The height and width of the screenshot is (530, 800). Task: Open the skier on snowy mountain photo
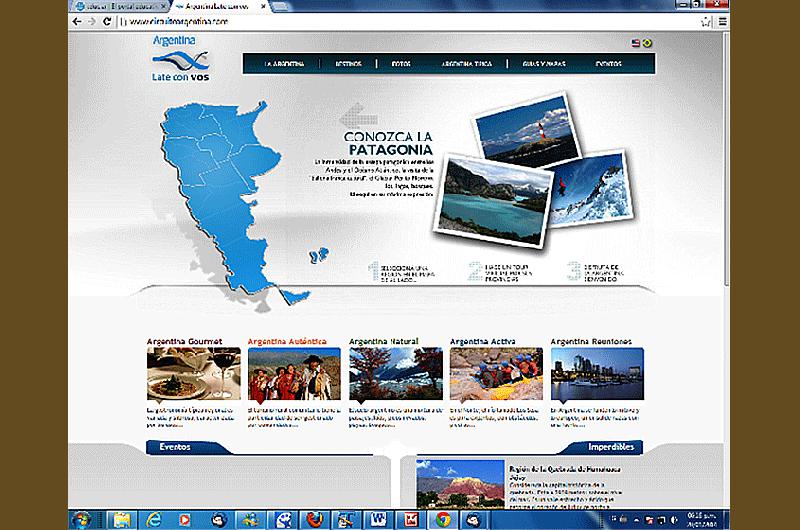click(594, 190)
